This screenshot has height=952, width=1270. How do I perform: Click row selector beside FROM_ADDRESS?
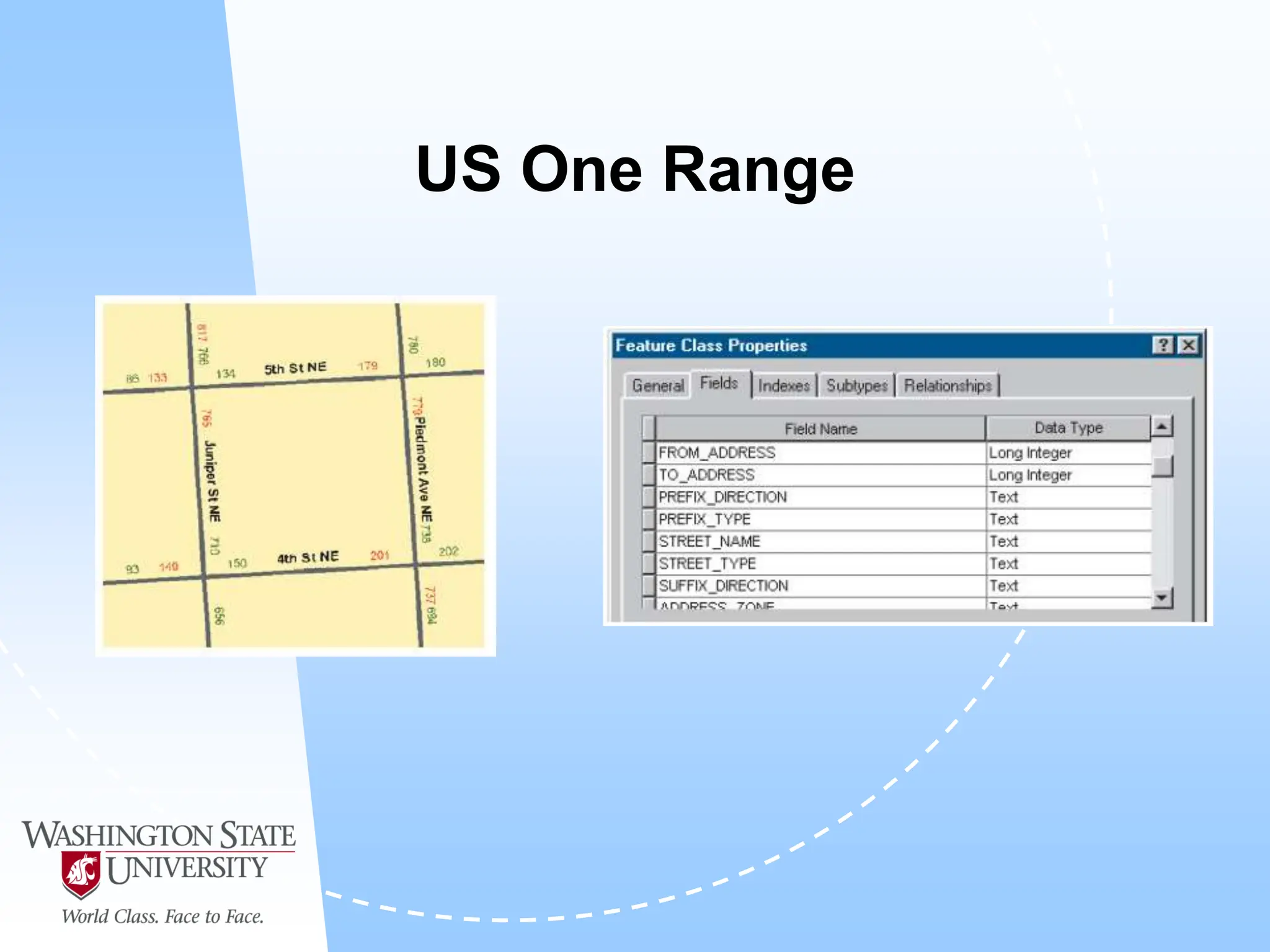tap(649, 453)
